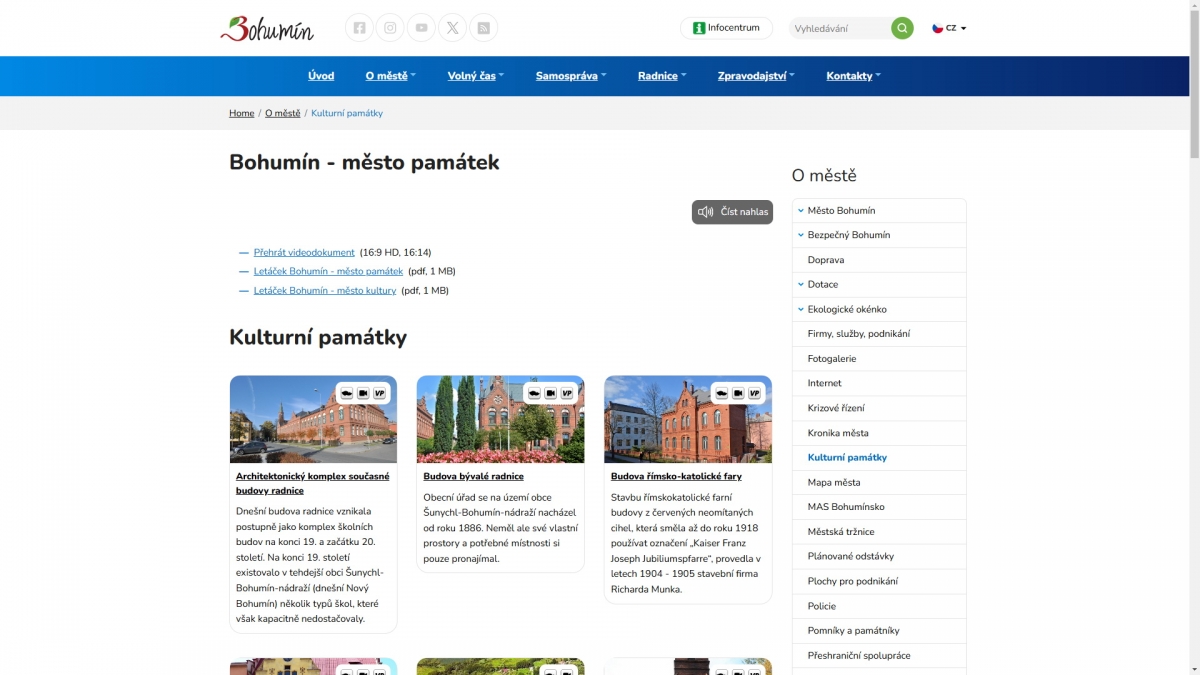This screenshot has height=675, width=1200.
Task: Select Mapa města in the sidebar menu
Action: [879, 482]
